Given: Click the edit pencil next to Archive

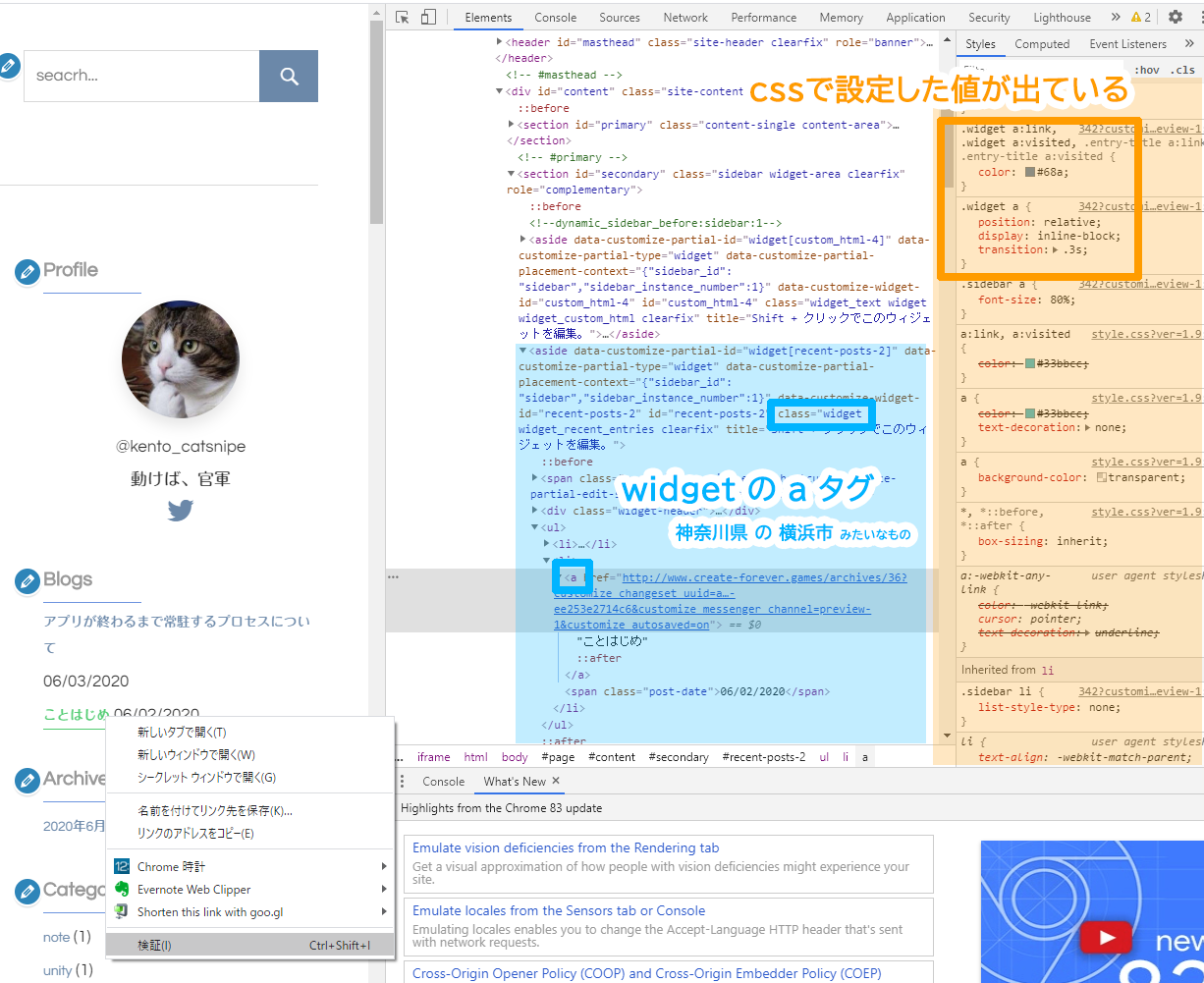Looking at the screenshot, I should [27, 782].
